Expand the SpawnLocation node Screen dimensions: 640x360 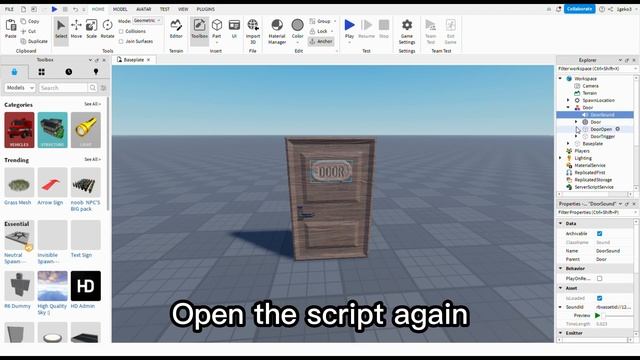(568, 100)
